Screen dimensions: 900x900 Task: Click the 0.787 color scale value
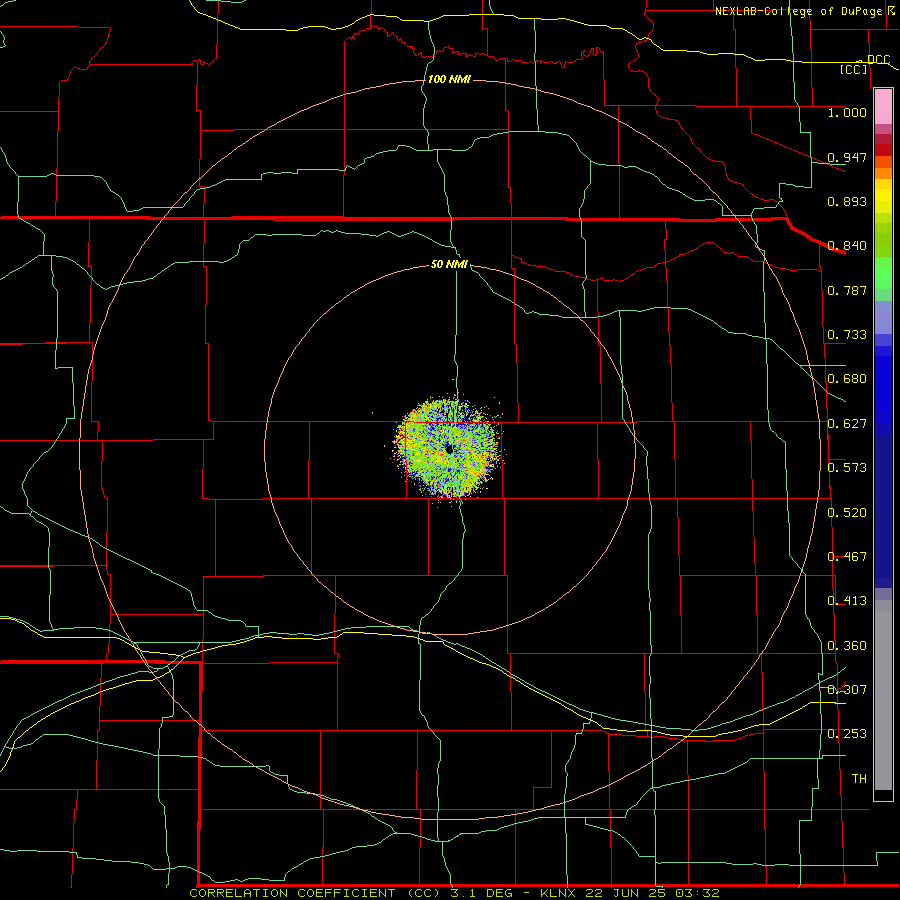click(847, 290)
